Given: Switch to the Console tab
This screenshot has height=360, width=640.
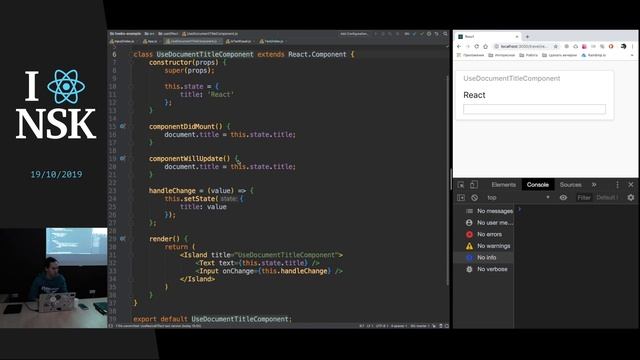Looking at the screenshot, I should (538, 185).
